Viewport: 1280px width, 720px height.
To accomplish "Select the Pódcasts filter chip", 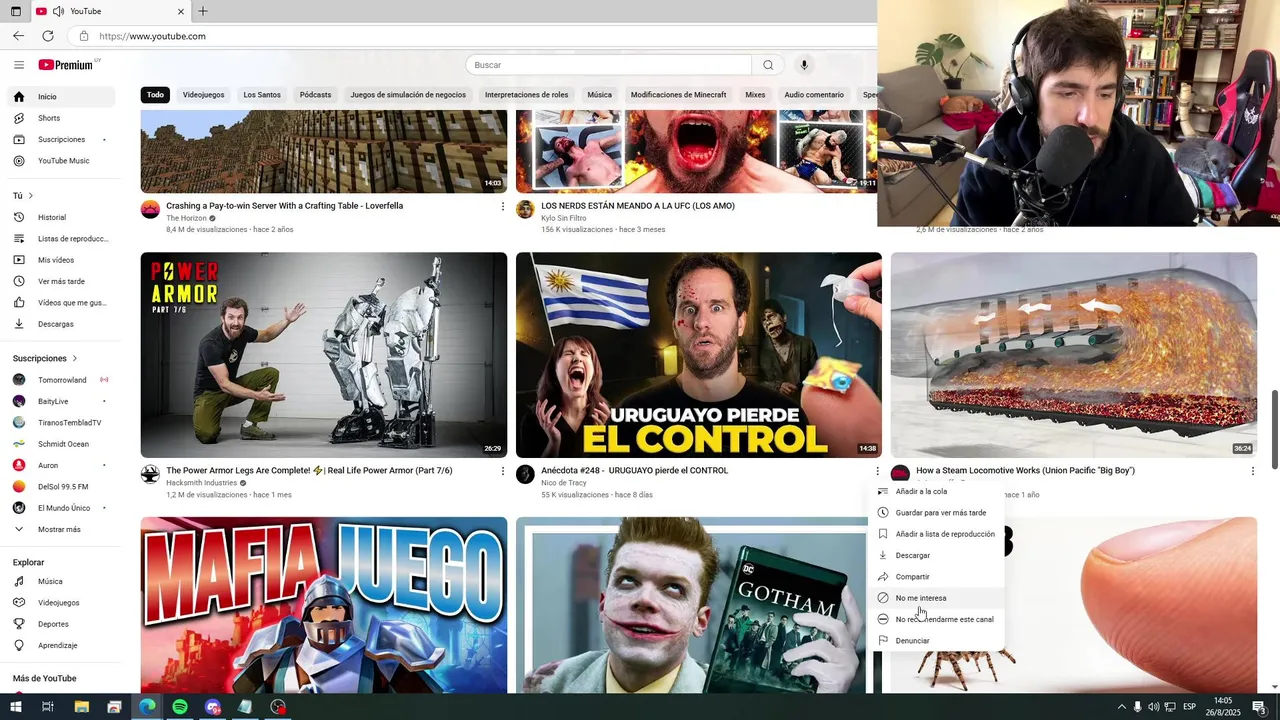I will coord(315,95).
